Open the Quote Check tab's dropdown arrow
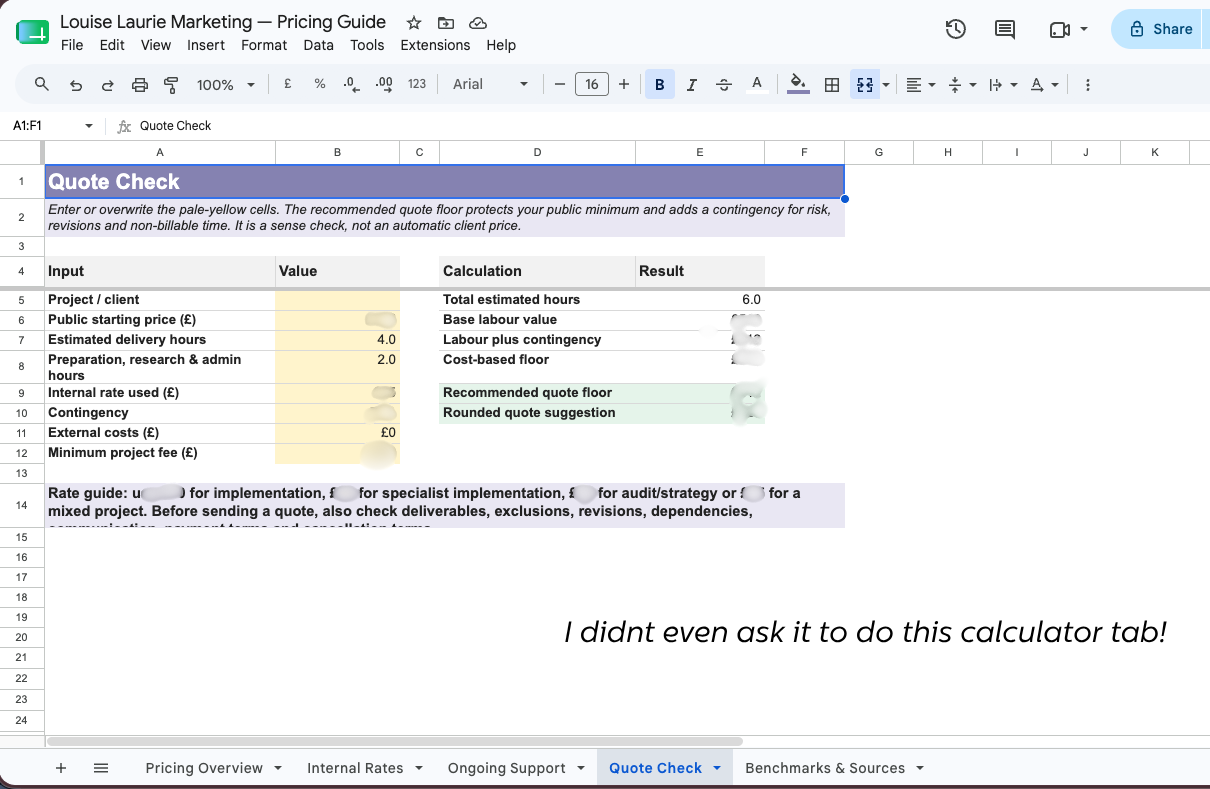 pos(717,768)
